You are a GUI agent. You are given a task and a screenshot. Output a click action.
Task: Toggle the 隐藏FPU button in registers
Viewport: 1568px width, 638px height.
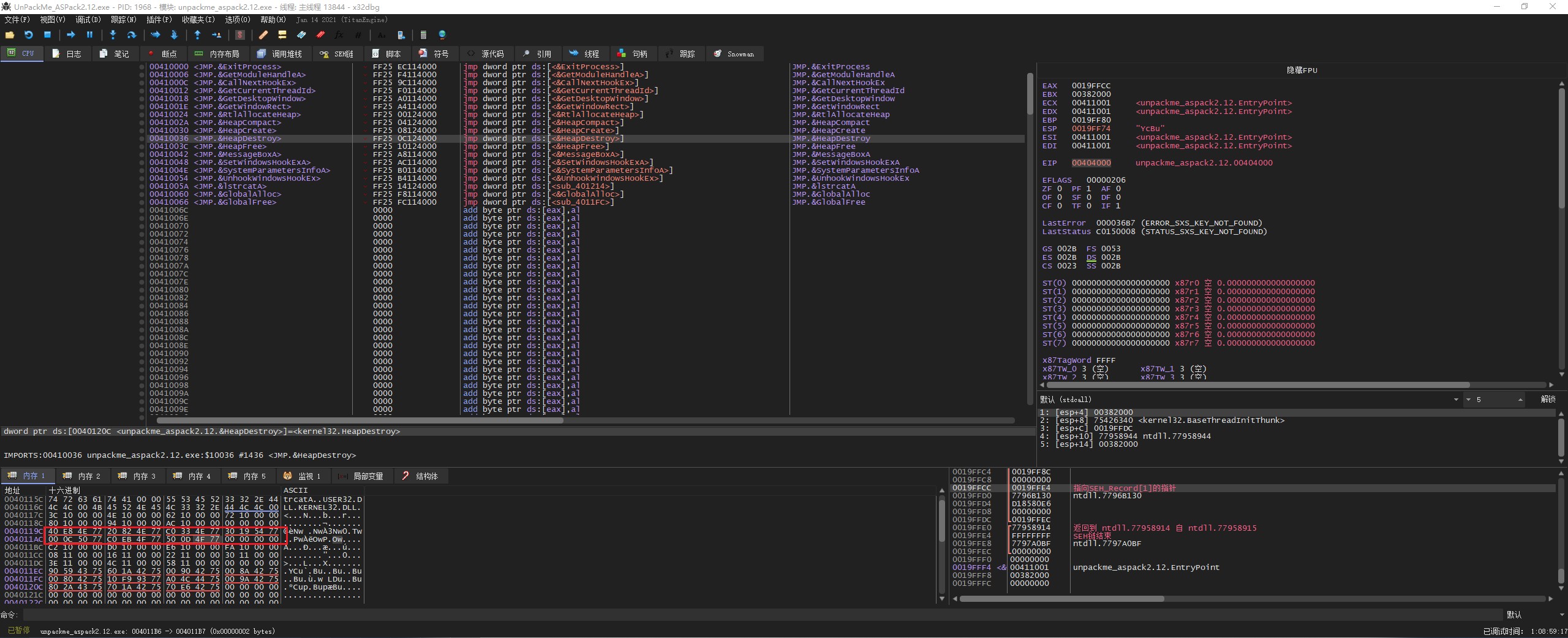(x=1302, y=70)
